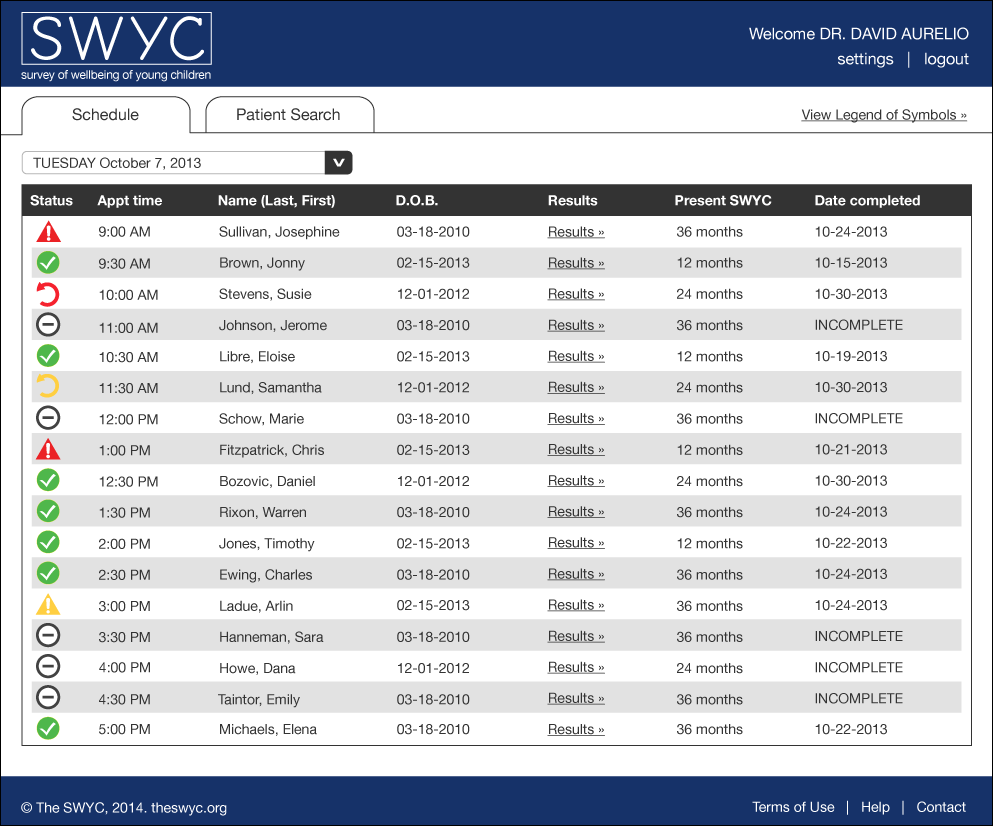Image resolution: width=993 pixels, height=826 pixels.
Task: Click the logout link
Action: (946, 59)
